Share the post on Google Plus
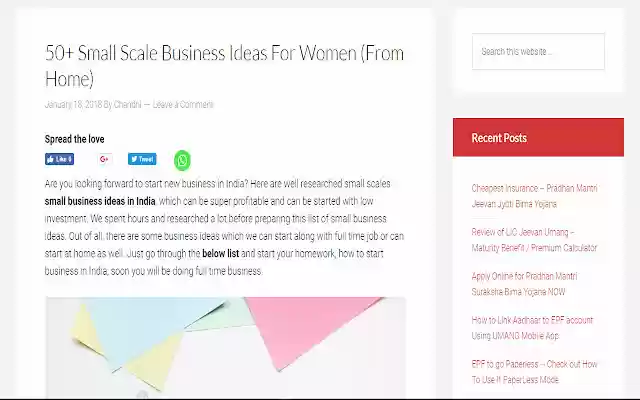Viewport: 640px width, 400px height. click(105, 159)
